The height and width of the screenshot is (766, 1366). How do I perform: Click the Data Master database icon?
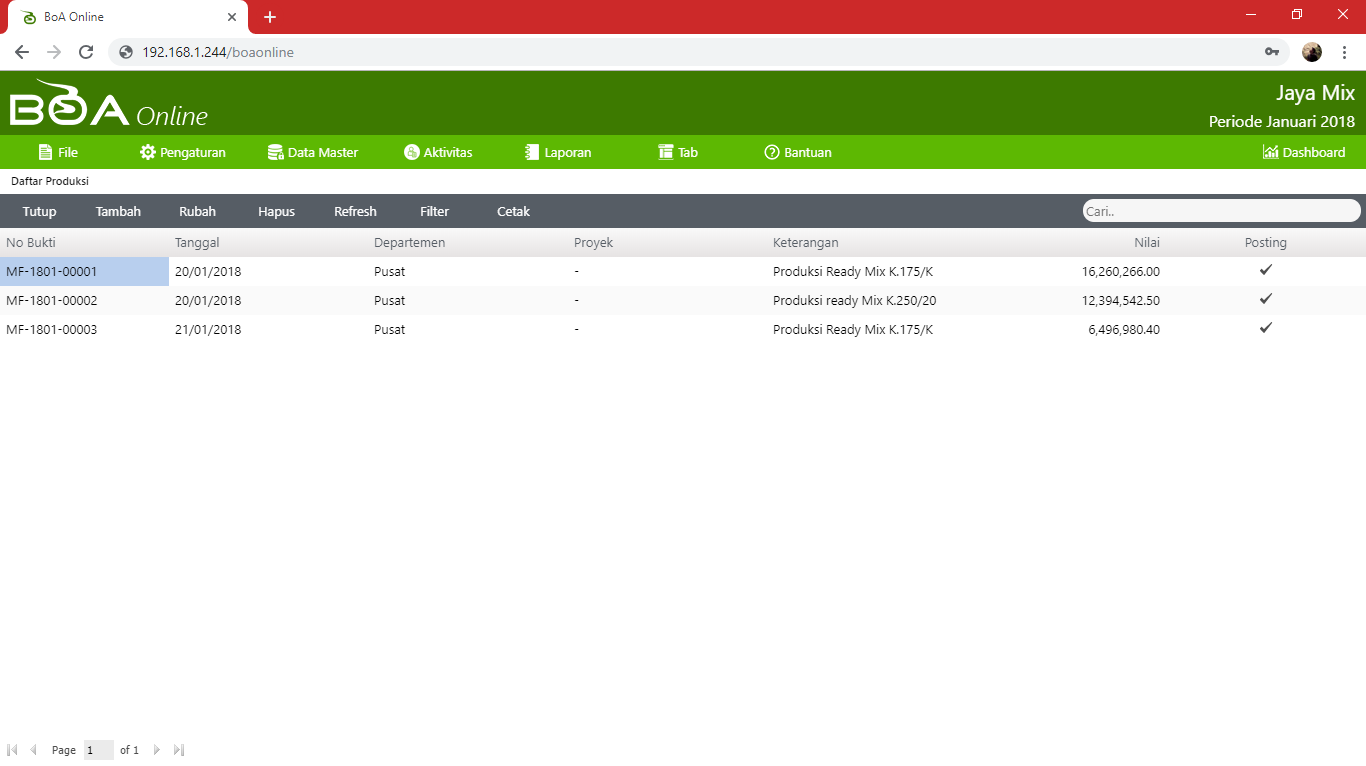276,152
